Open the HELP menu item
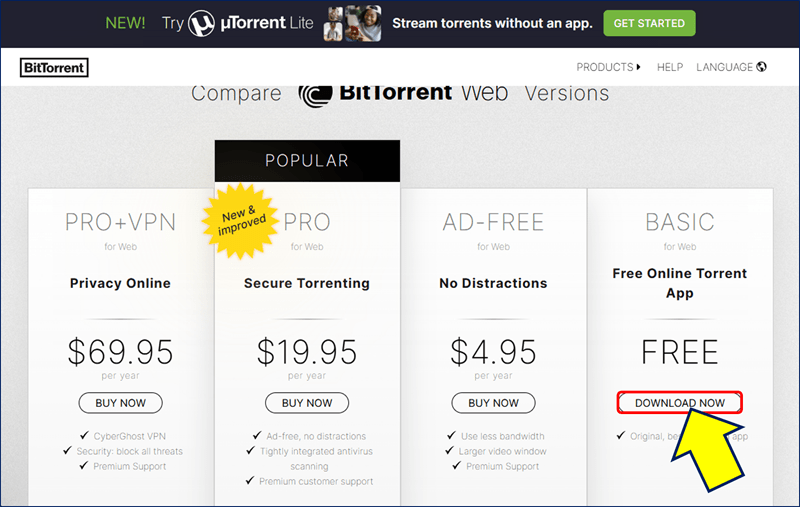The height and width of the screenshot is (507, 800). (x=669, y=67)
